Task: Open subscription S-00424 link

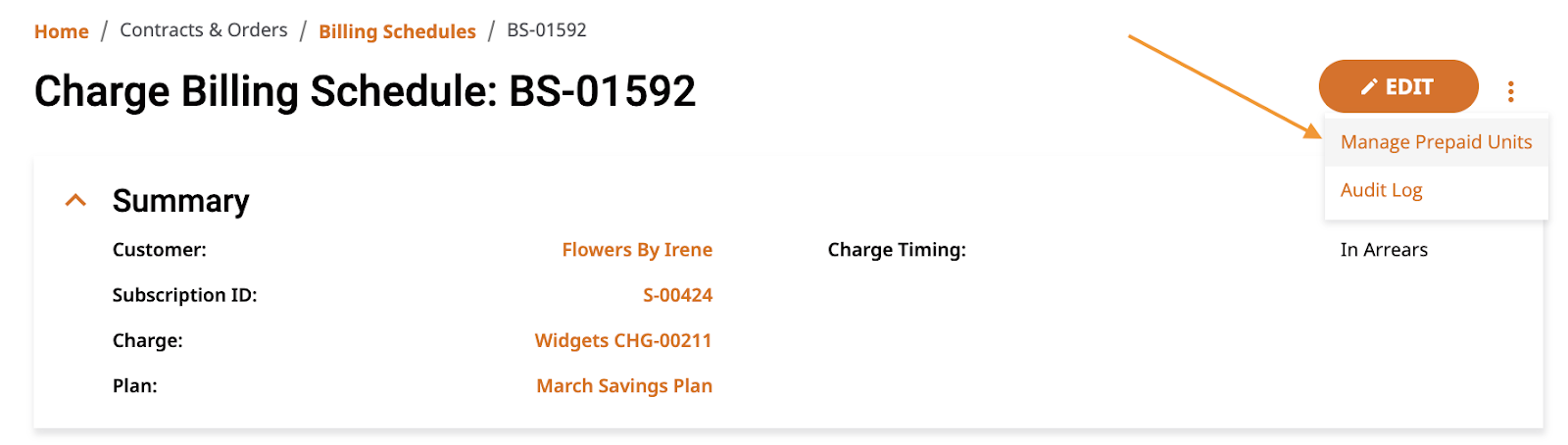Action: click(677, 295)
